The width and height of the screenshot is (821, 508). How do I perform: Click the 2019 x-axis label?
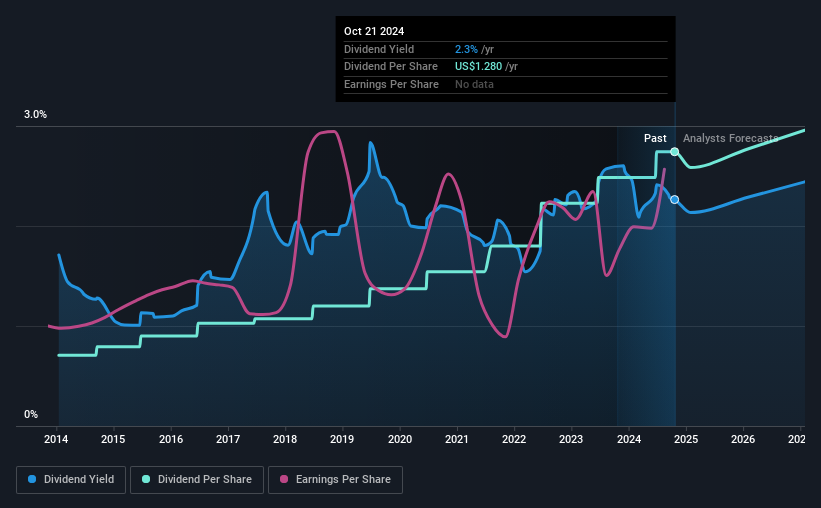click(x=342, y=439)
